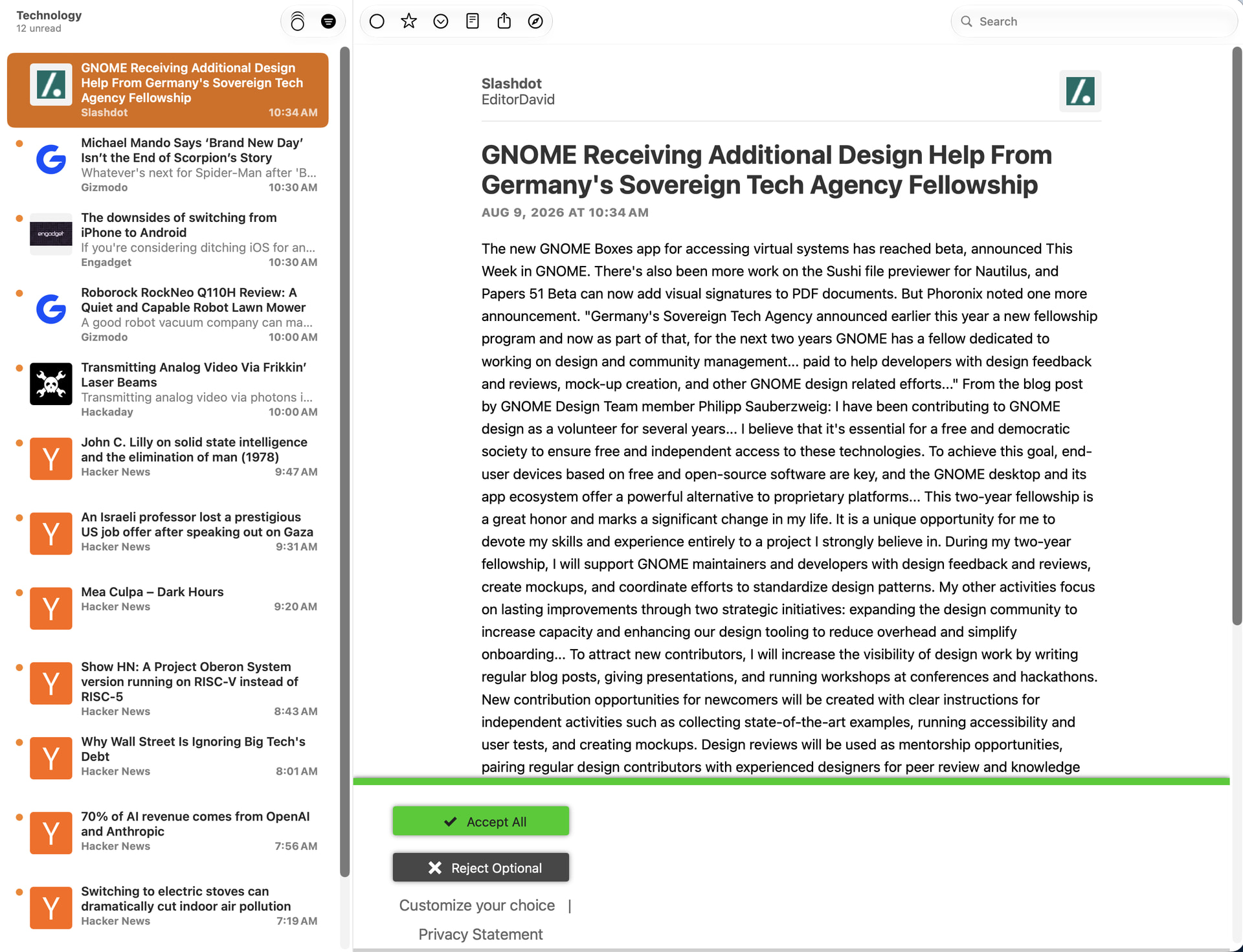Click the Slashdot logo in article header
The width and height of the screenshot is (1243, 952).
(x=1080, y=91)
